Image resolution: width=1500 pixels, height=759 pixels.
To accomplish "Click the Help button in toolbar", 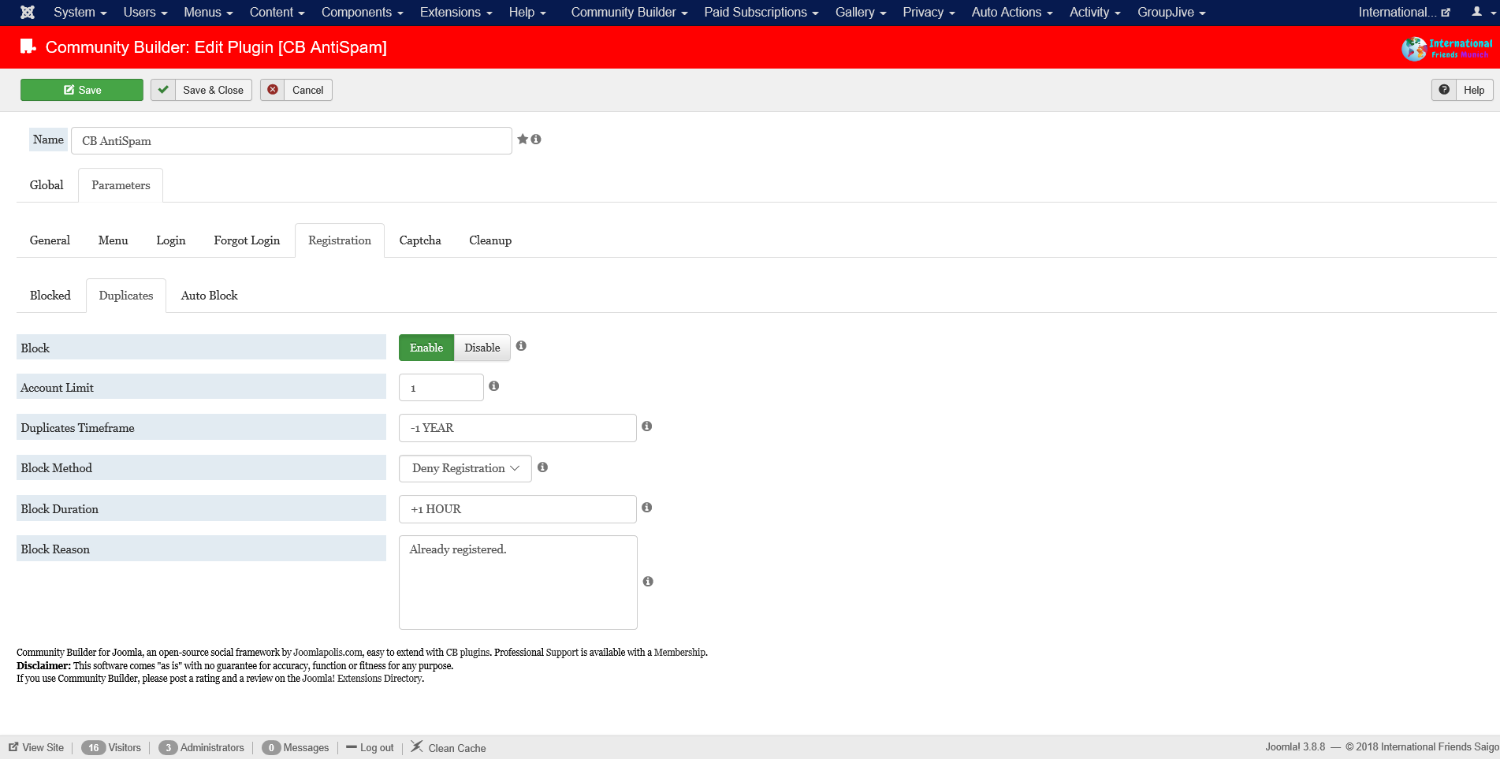I will click(x=1462, y=90).
